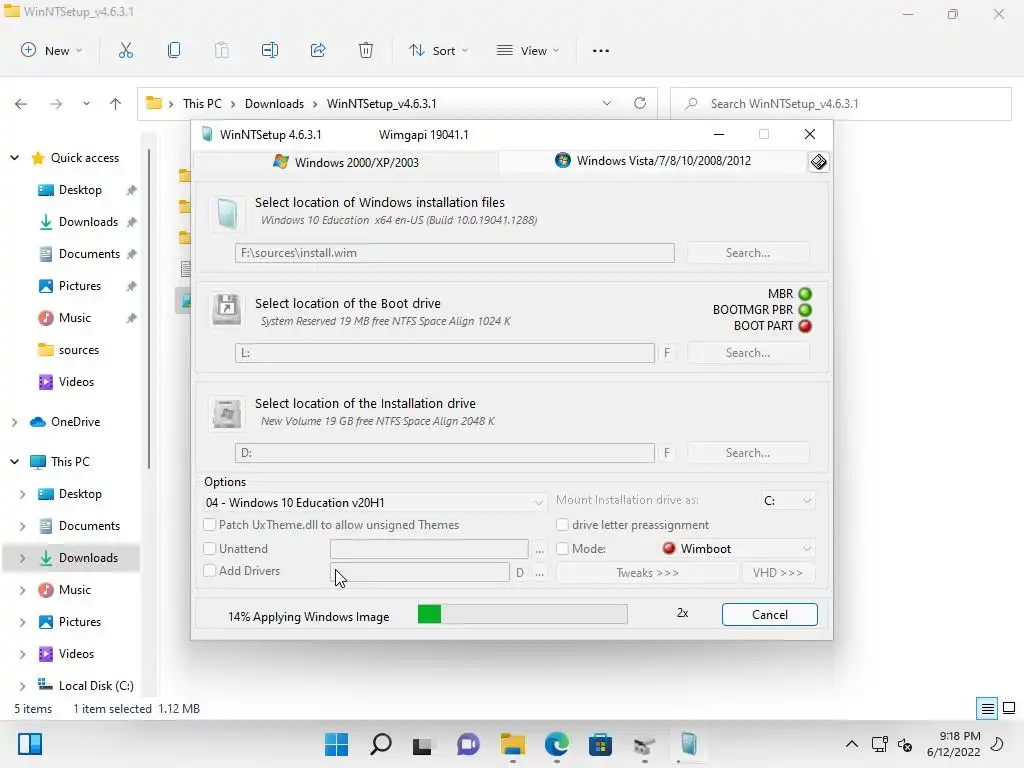Expand Local Disk (C:) tree node
1024x768 pixels.
pyautogui.click(x=23, y=686)
